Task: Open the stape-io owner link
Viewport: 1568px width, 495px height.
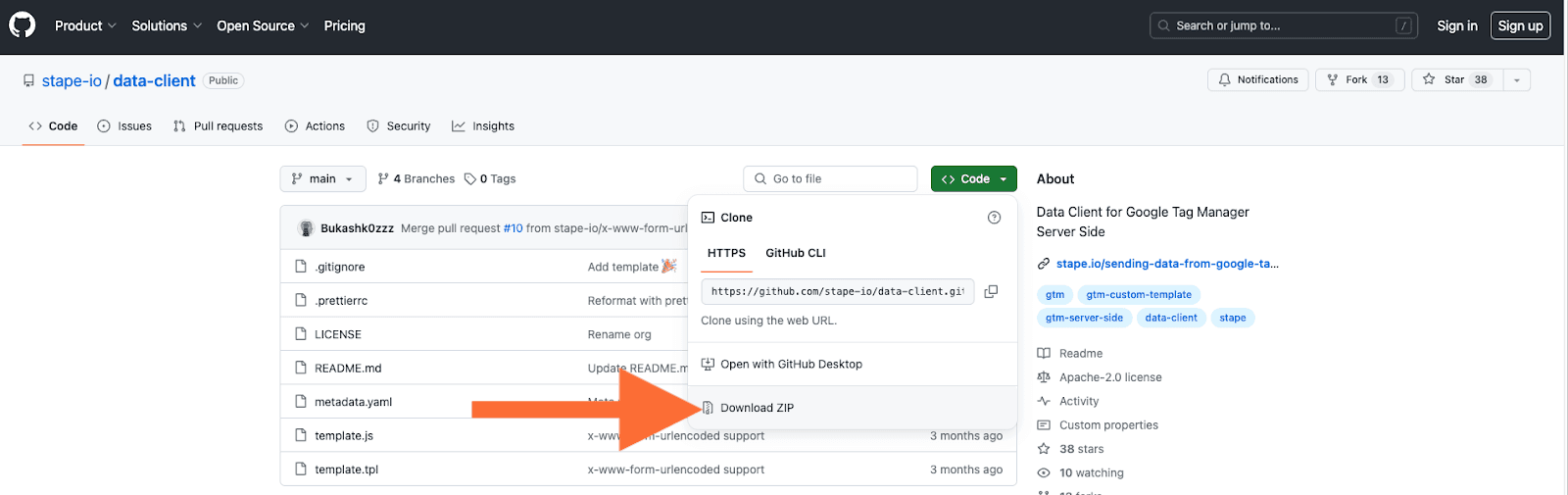Action: pyautogui.click(x=72, y=80)
